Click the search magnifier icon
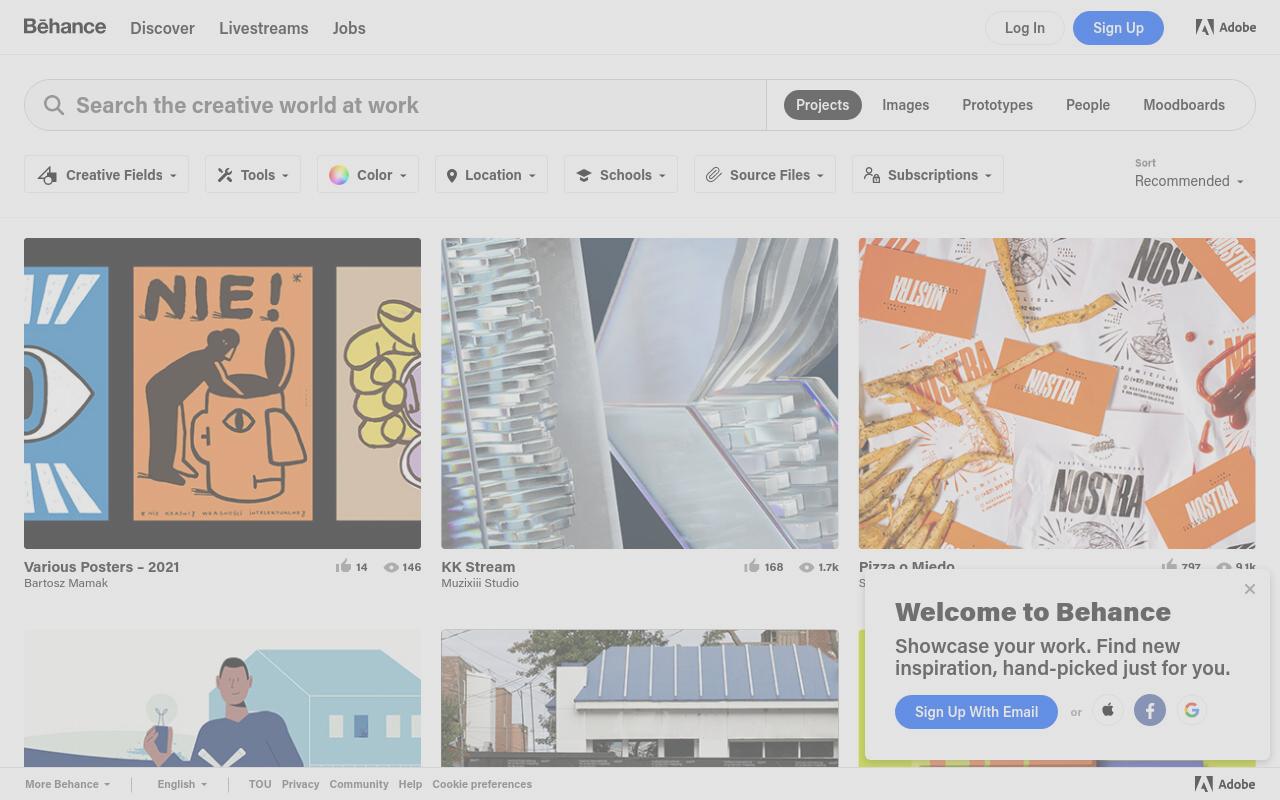Viewport: 1280px width, 800px height. [54, 105]
